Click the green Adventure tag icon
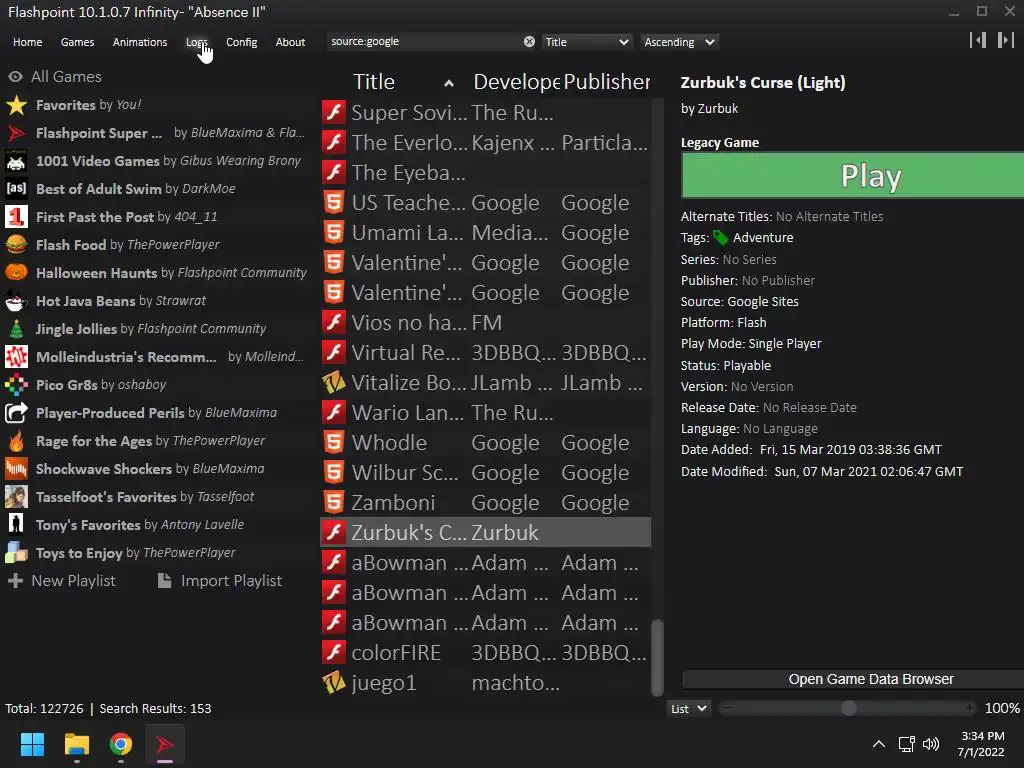 (x=720, y=238)
